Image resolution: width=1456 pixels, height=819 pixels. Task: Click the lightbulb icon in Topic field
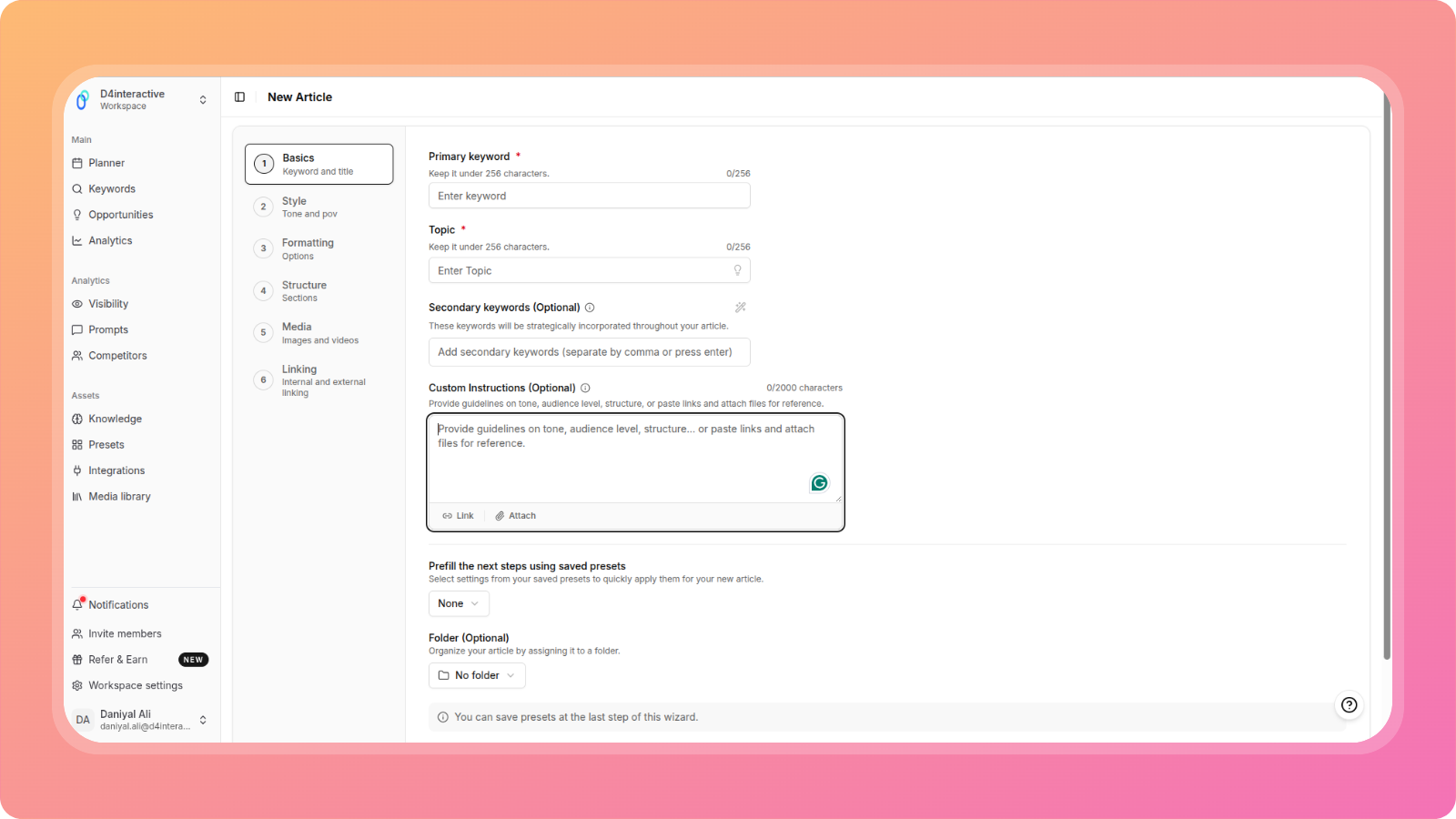737,270
